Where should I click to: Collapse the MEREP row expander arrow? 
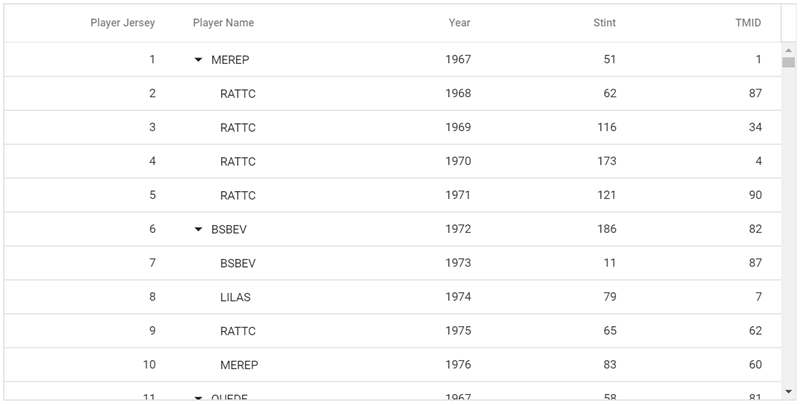click(198, 60)
